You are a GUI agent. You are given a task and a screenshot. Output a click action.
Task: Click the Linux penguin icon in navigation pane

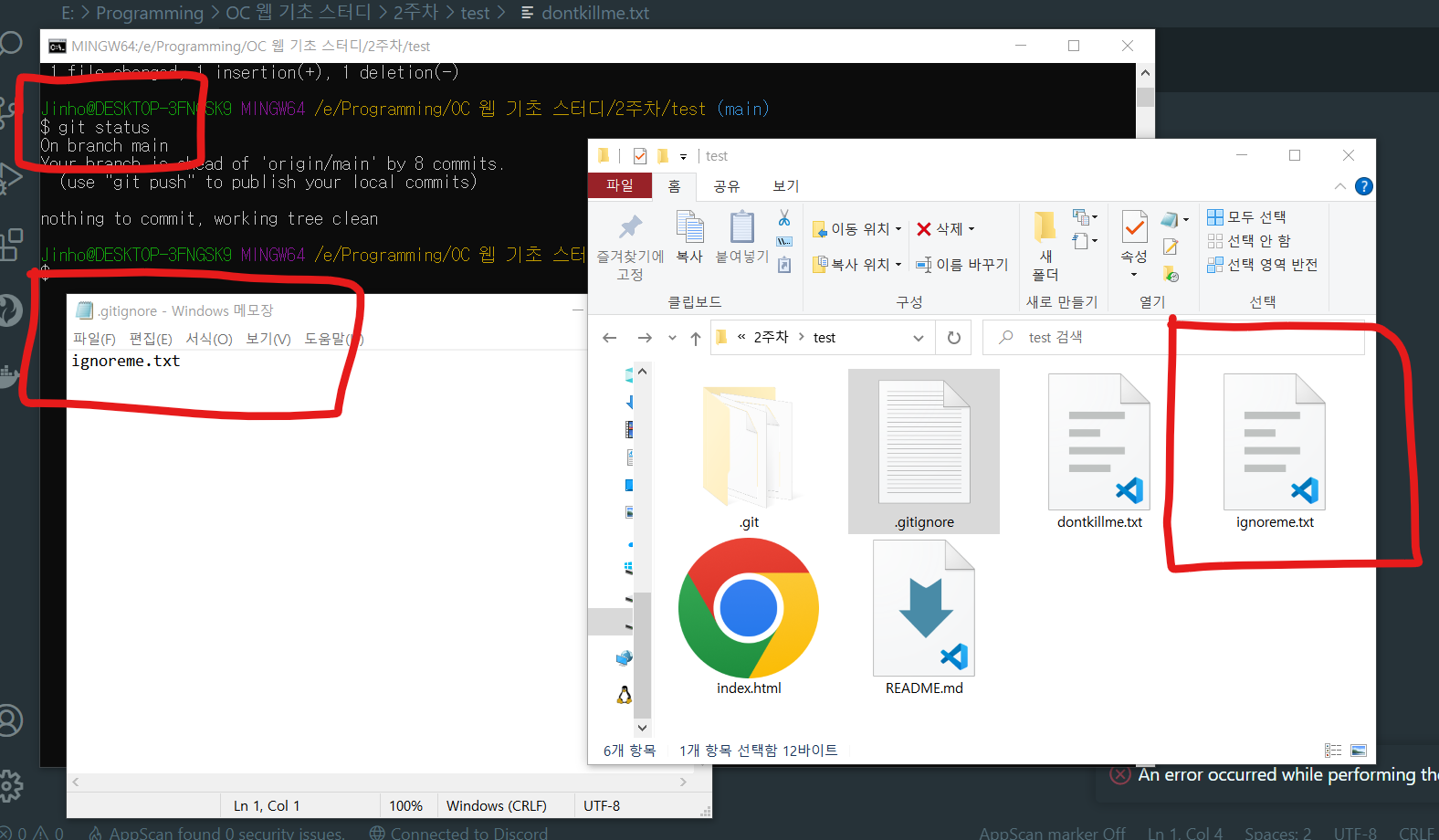coord(625,695)
